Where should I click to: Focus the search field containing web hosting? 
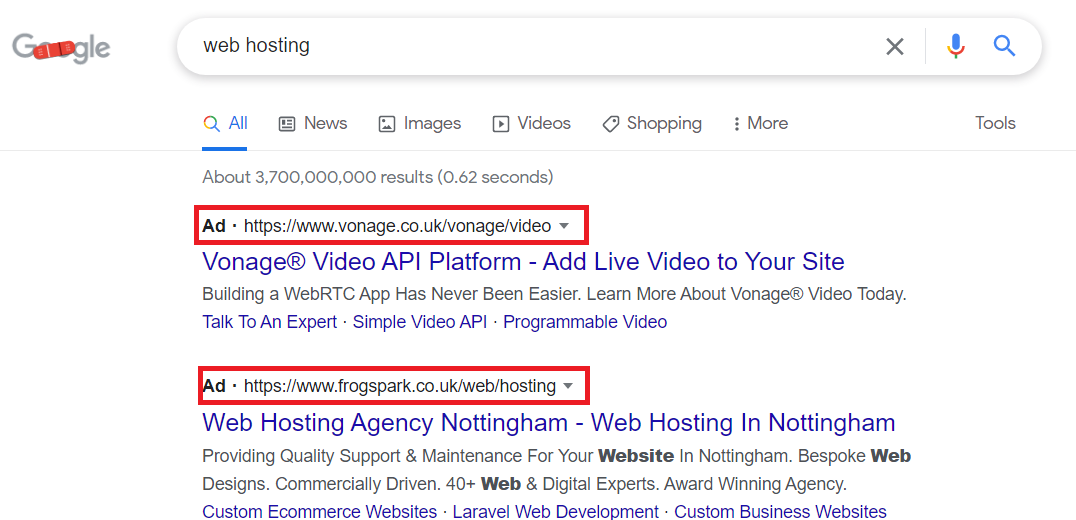[530, 46]
